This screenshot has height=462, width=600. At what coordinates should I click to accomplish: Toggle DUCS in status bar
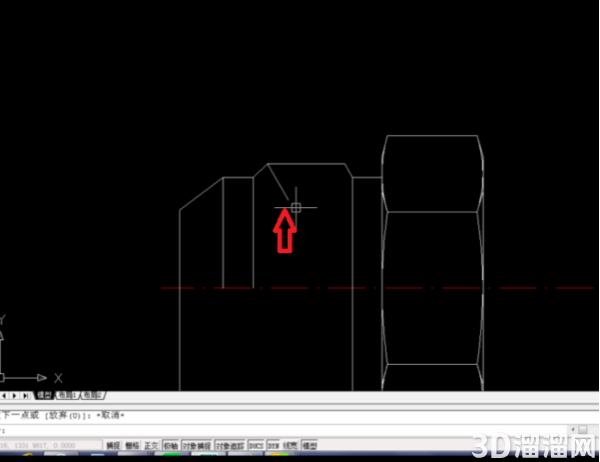(256, 446)
